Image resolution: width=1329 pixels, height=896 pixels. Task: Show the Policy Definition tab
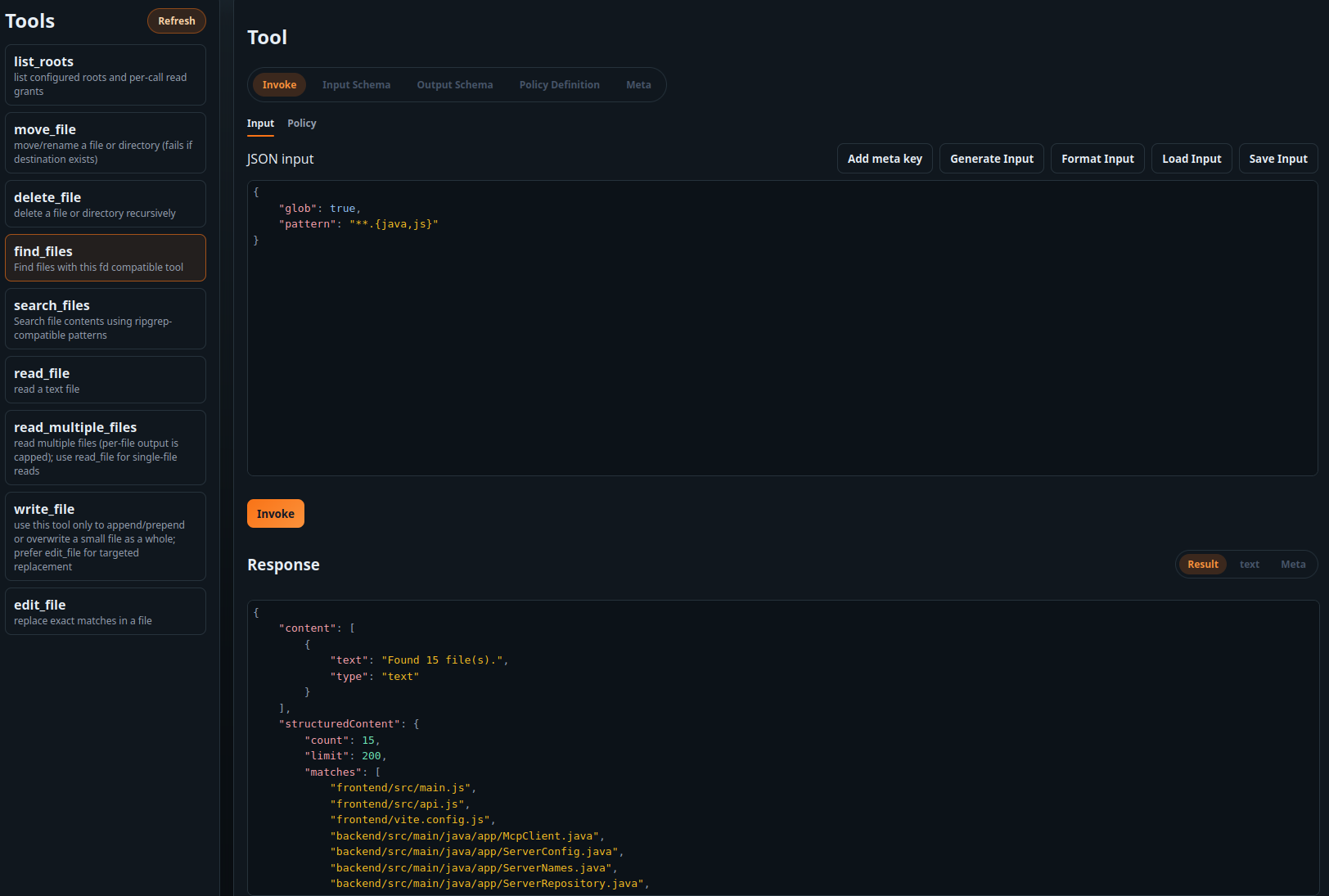click(x=559, y=85)
